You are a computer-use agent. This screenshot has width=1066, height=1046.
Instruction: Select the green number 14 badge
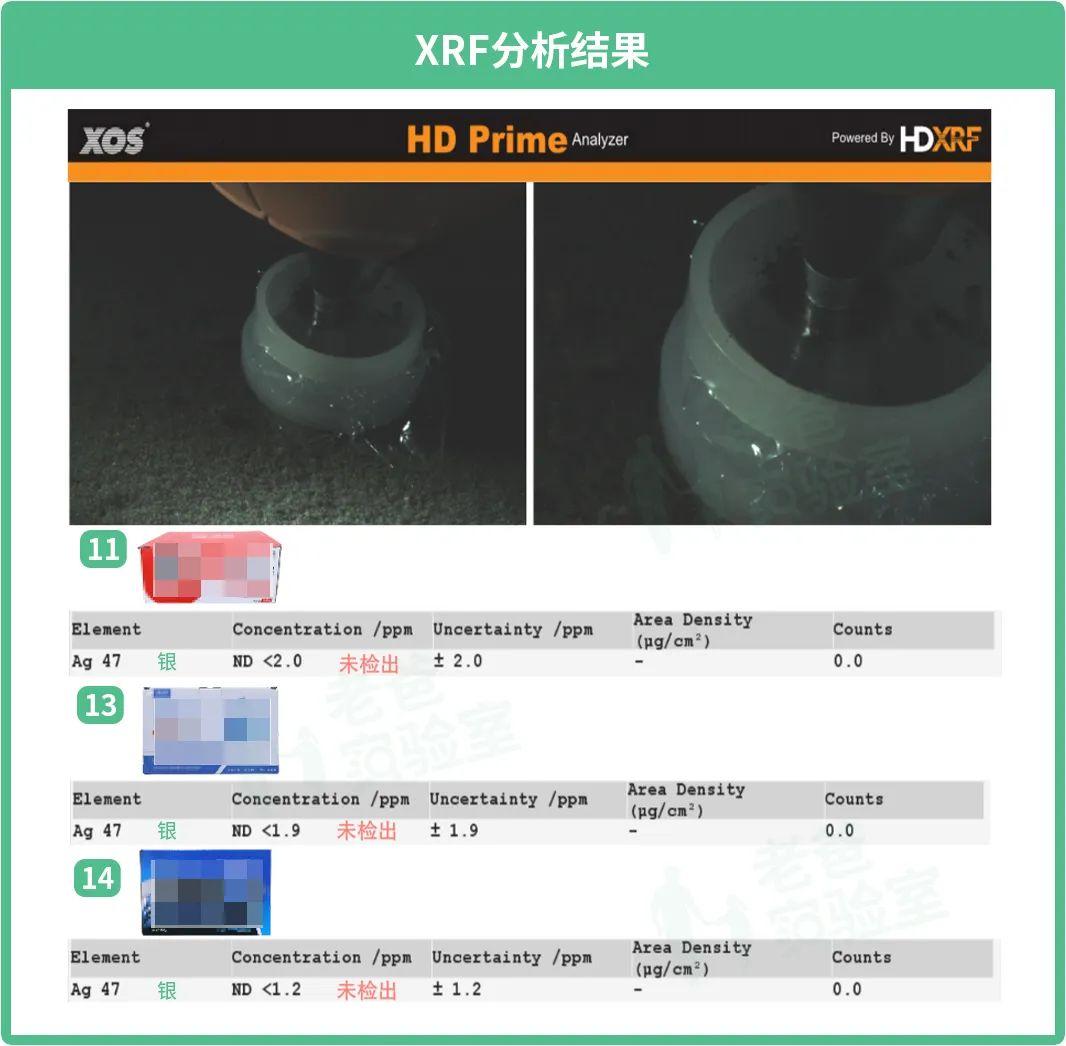(x=98, y=877)
